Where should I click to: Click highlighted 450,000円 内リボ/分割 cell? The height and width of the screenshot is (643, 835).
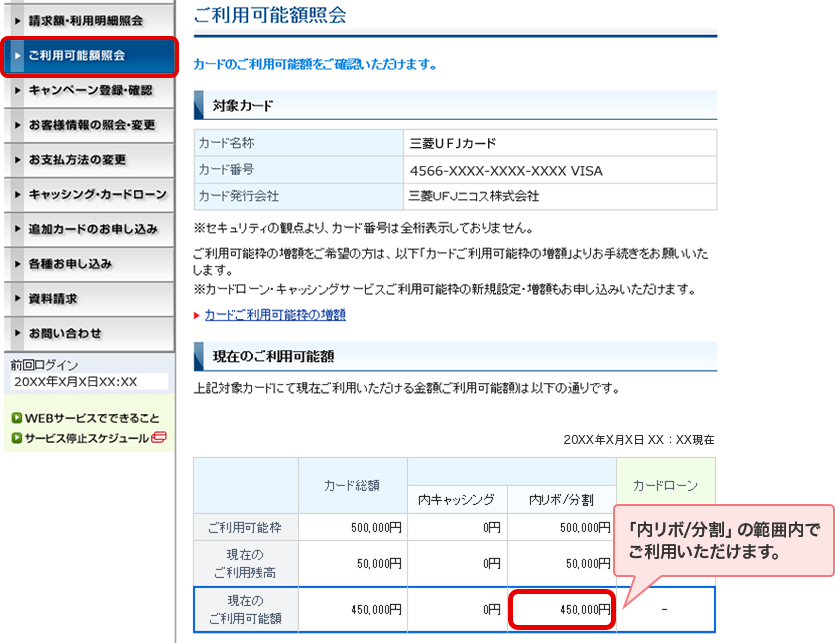pyautogui.click(x=560, y=608)
